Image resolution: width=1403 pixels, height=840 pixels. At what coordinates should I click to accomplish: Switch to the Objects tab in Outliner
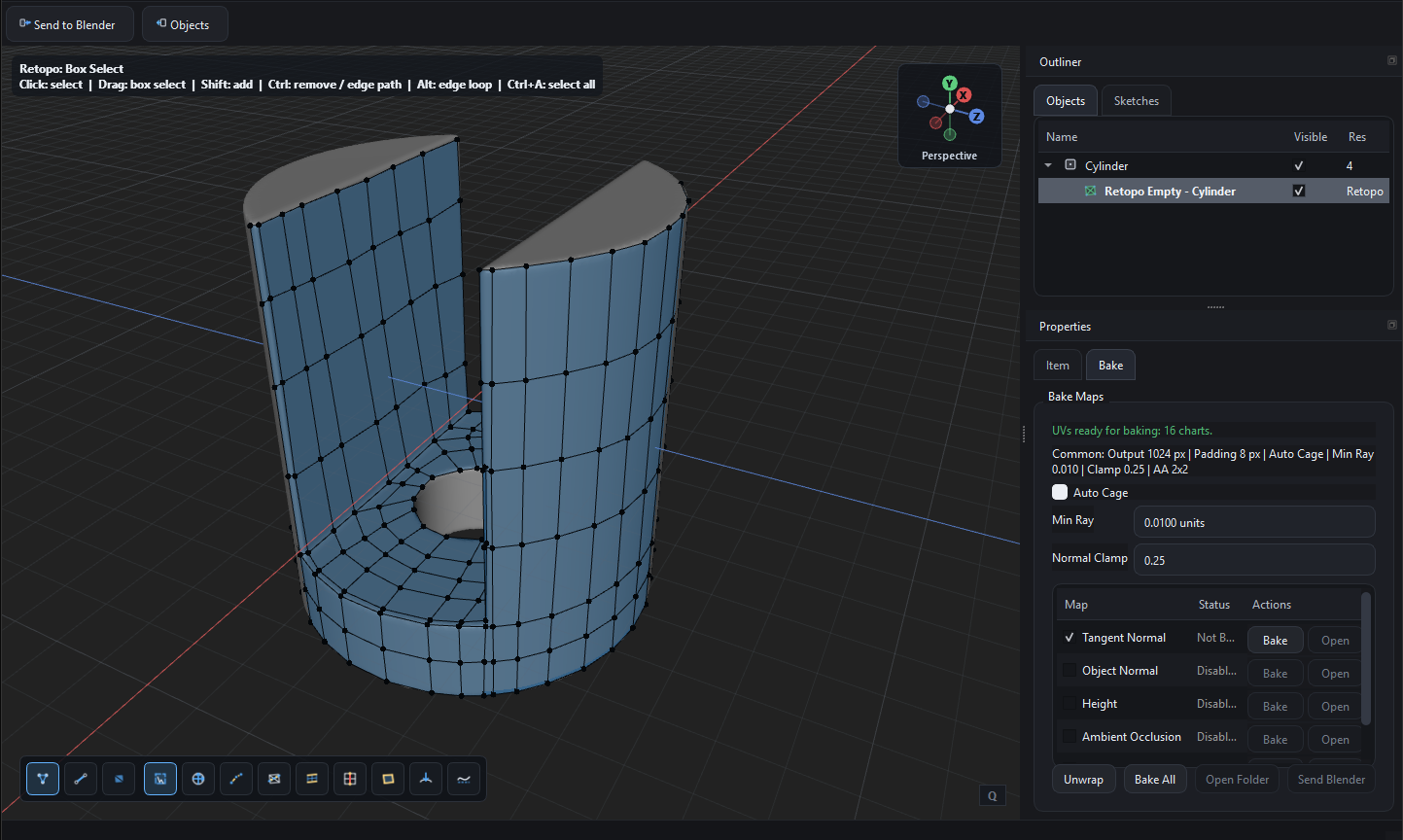tap(1066, 101)
